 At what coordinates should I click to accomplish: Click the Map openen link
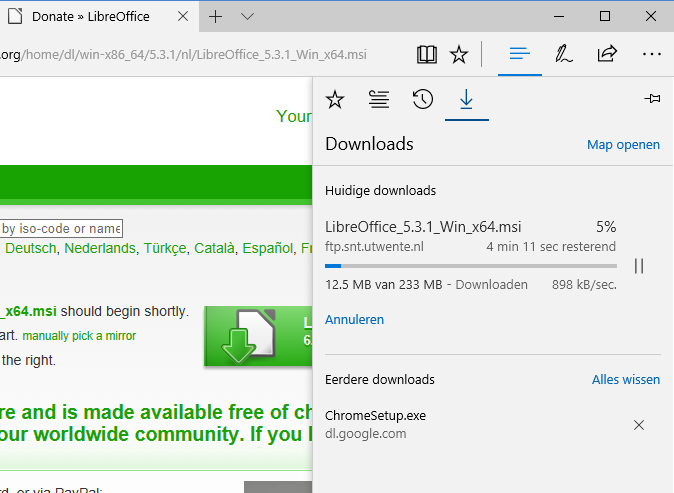(623, 145)
